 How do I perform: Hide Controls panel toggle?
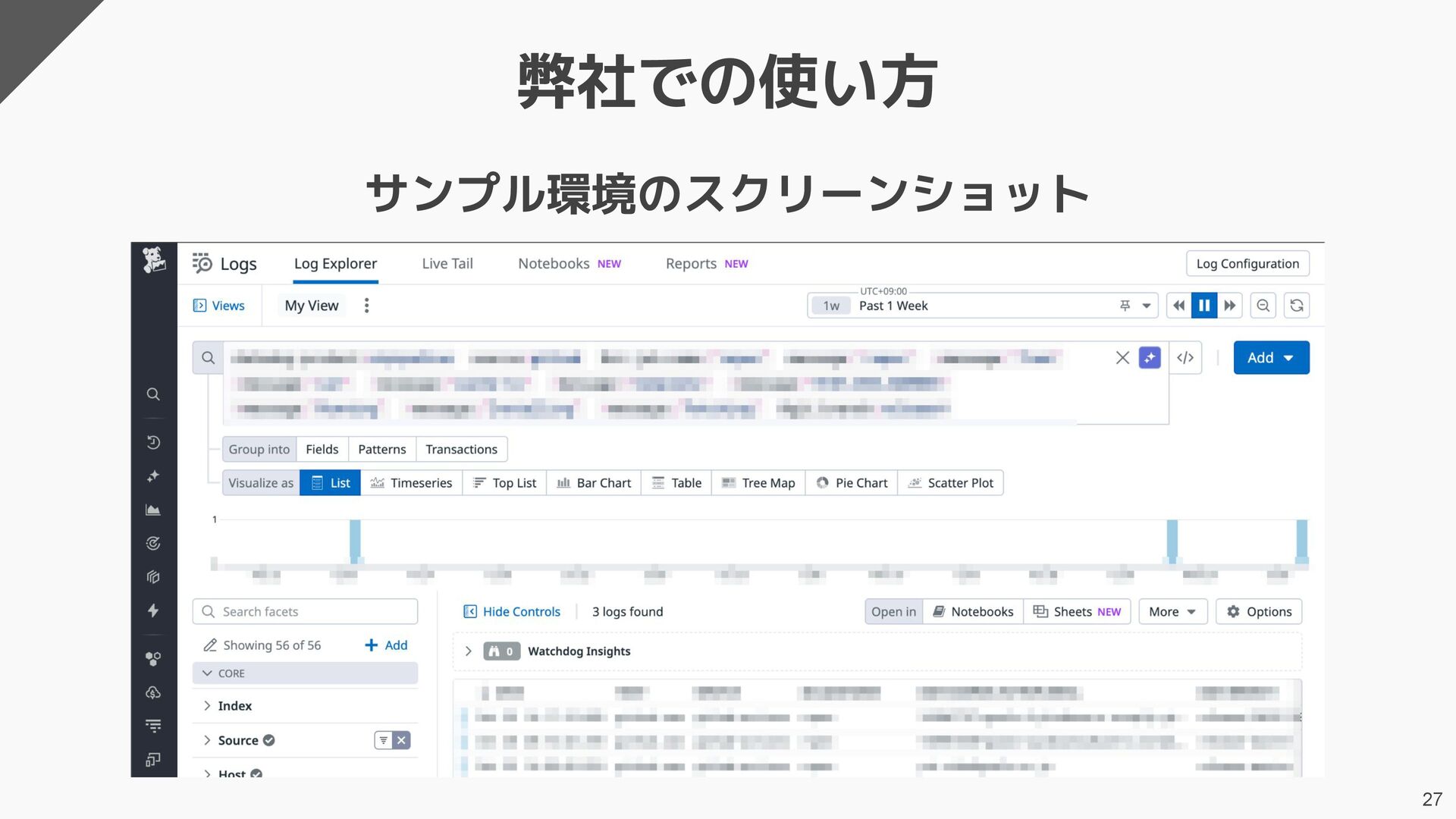[x=512, y=612]
